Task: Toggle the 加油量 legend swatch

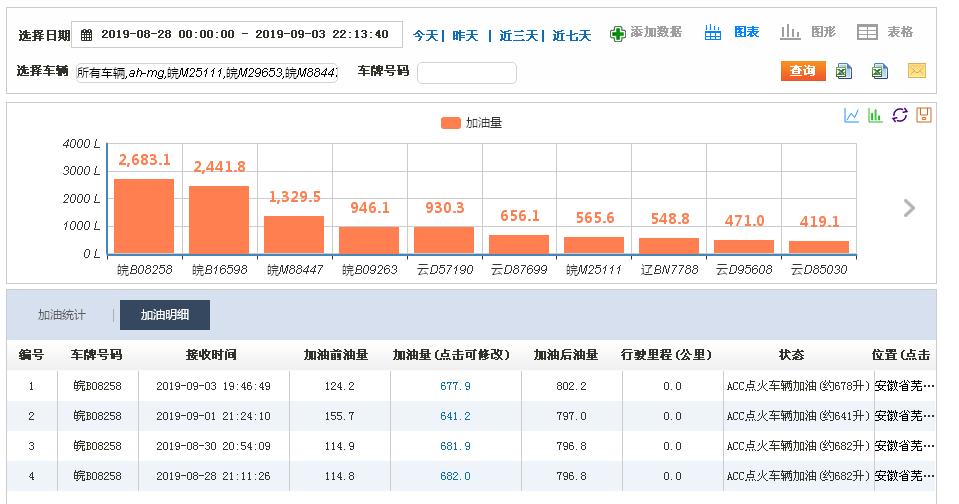Action: (451, 123)
